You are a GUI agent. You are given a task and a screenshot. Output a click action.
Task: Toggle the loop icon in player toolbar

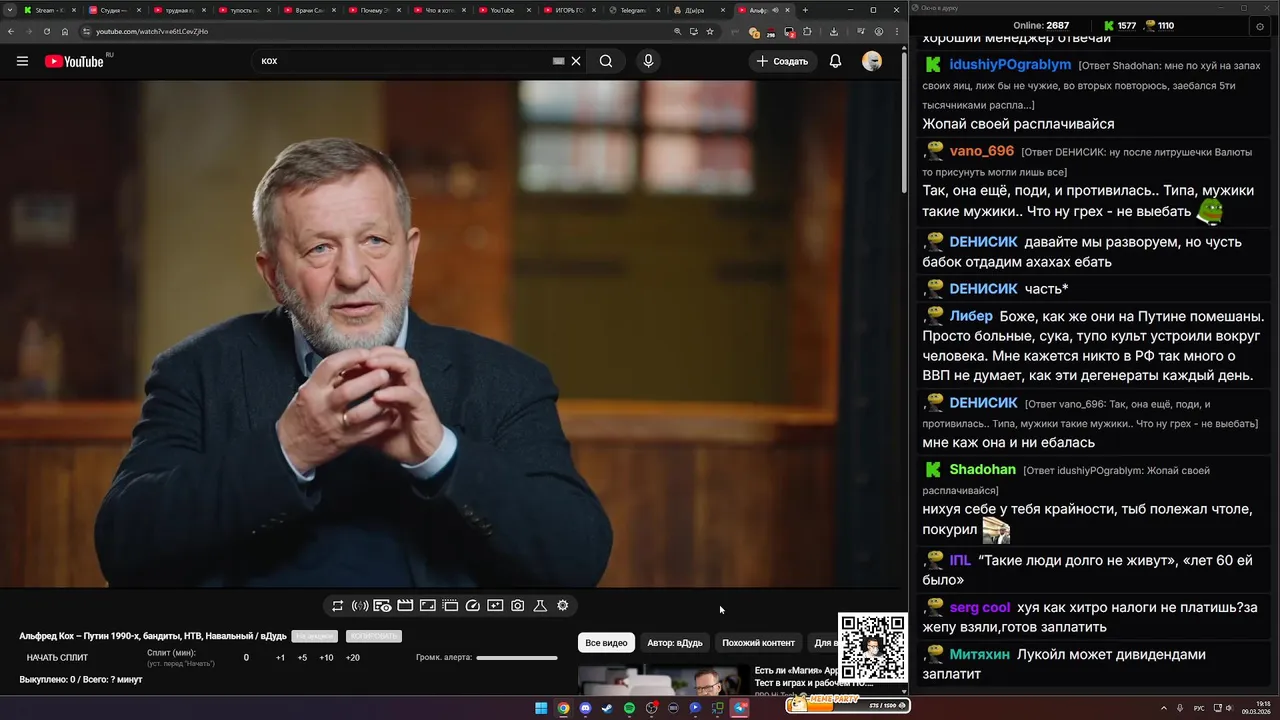[x=337, y=606]
